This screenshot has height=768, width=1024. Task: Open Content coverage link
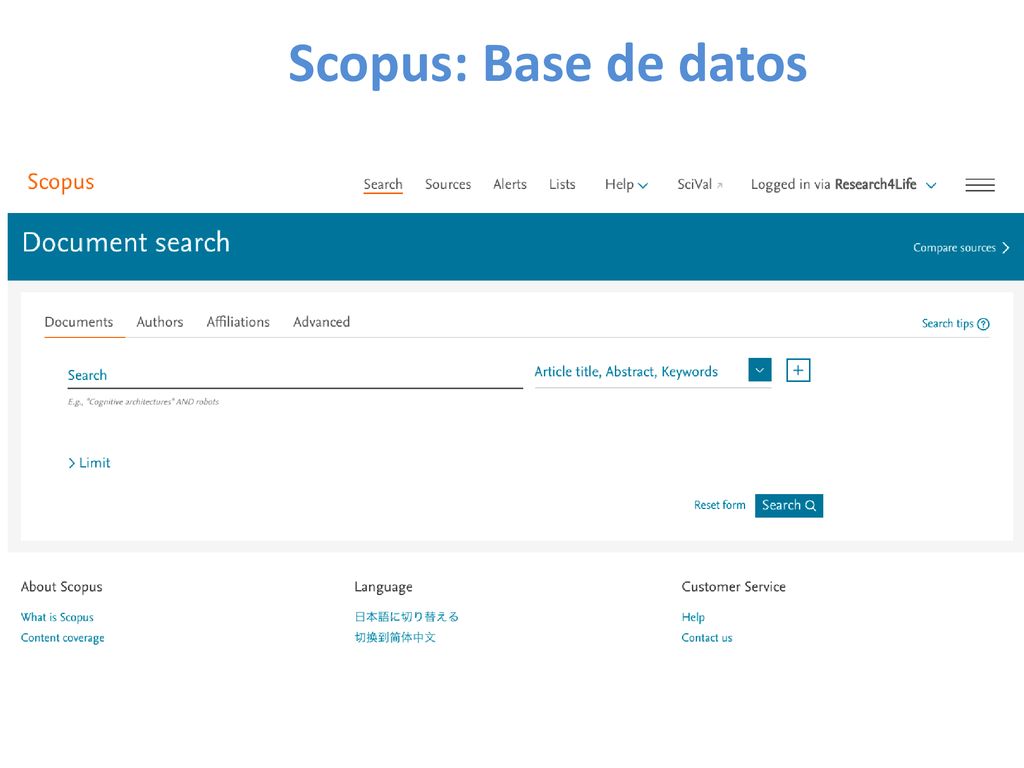coord(62,638)
